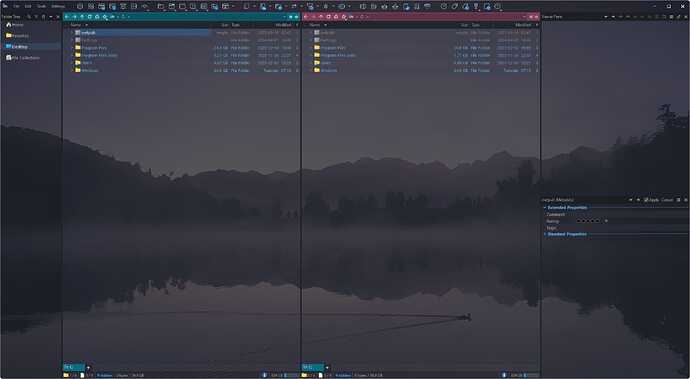Open the rating dropdown arrow
Screen dimensions: 690x379
coord(606,221)
